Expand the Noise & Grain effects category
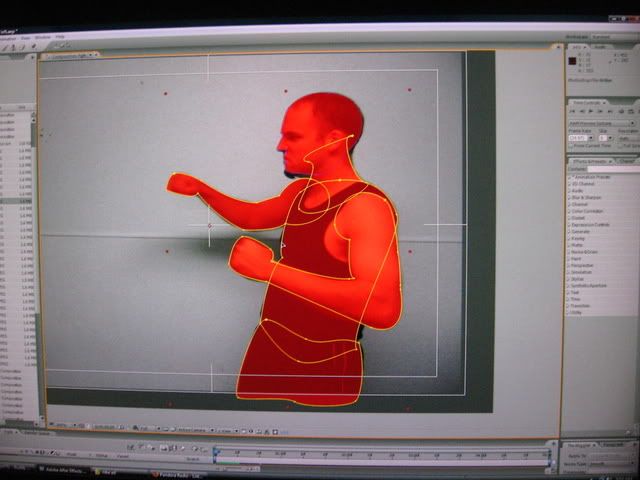The image size is (640, 480). click(569, 252)
